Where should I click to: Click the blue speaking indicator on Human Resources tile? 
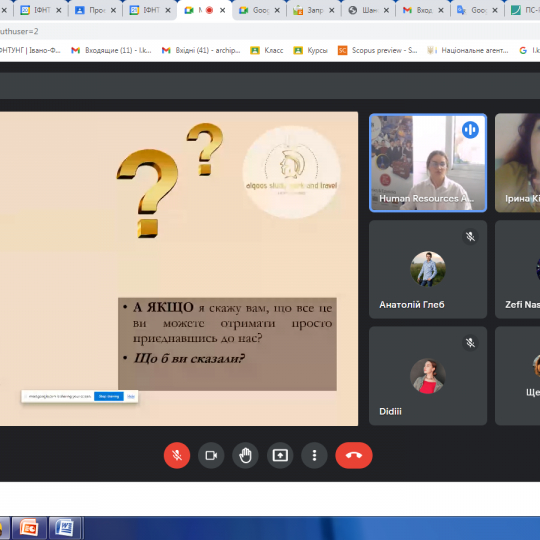470,130
